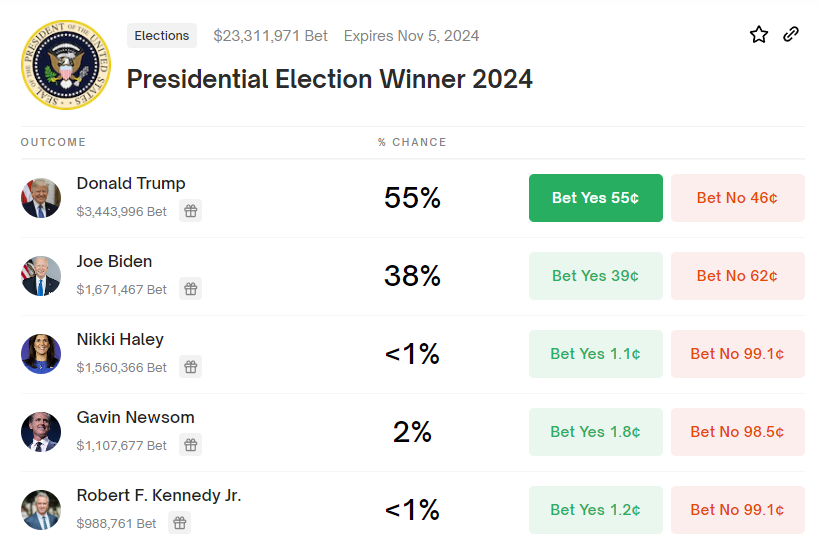Select Bet Yes 39¢ for Biden
This screenshot has width=819, height=540.
point(595,276)
